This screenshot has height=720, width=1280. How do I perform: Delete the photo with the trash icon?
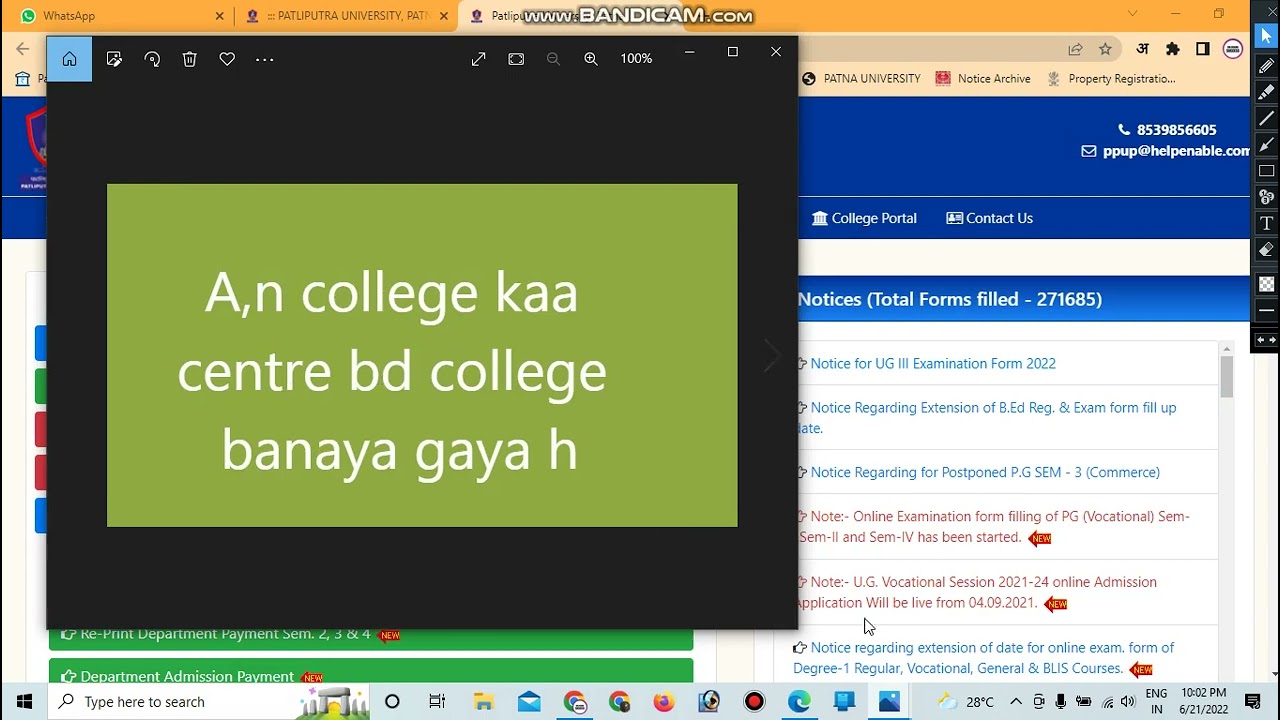point(190,59)
